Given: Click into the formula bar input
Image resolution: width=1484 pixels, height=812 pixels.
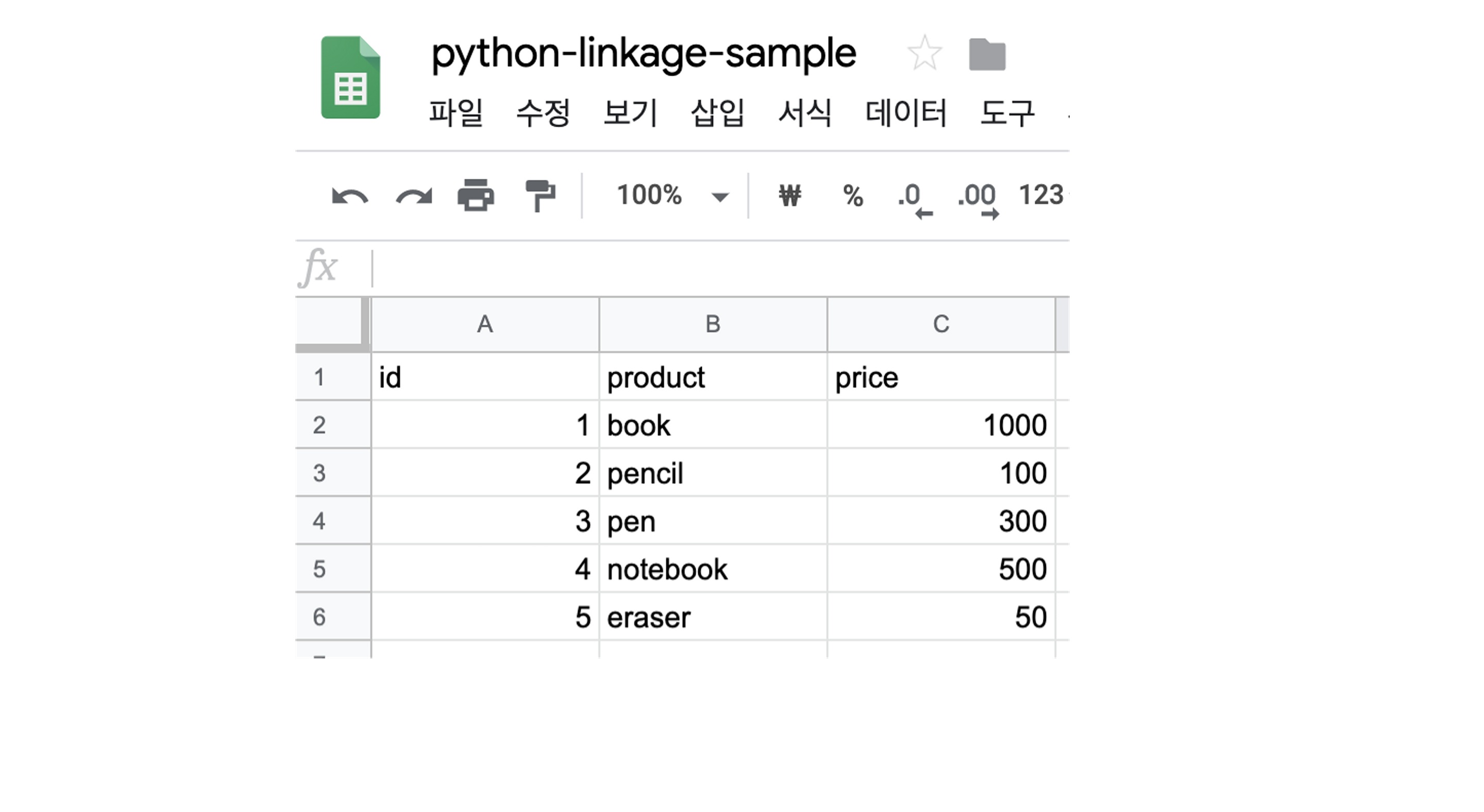Looking at the screenshot, I should 720,268.
